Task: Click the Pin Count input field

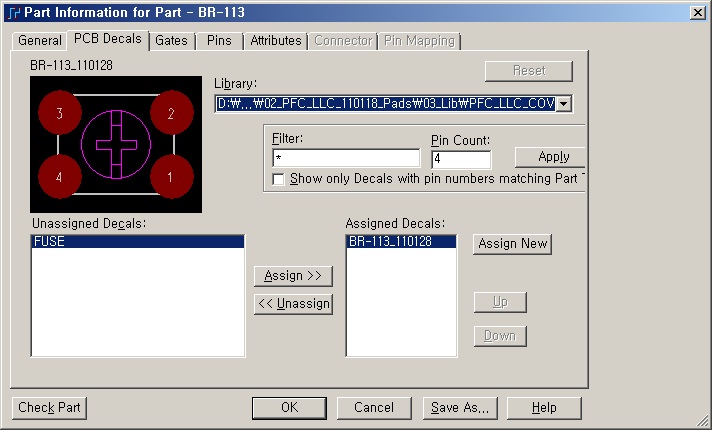Action: pyautogui.click(x=461, y=158)
